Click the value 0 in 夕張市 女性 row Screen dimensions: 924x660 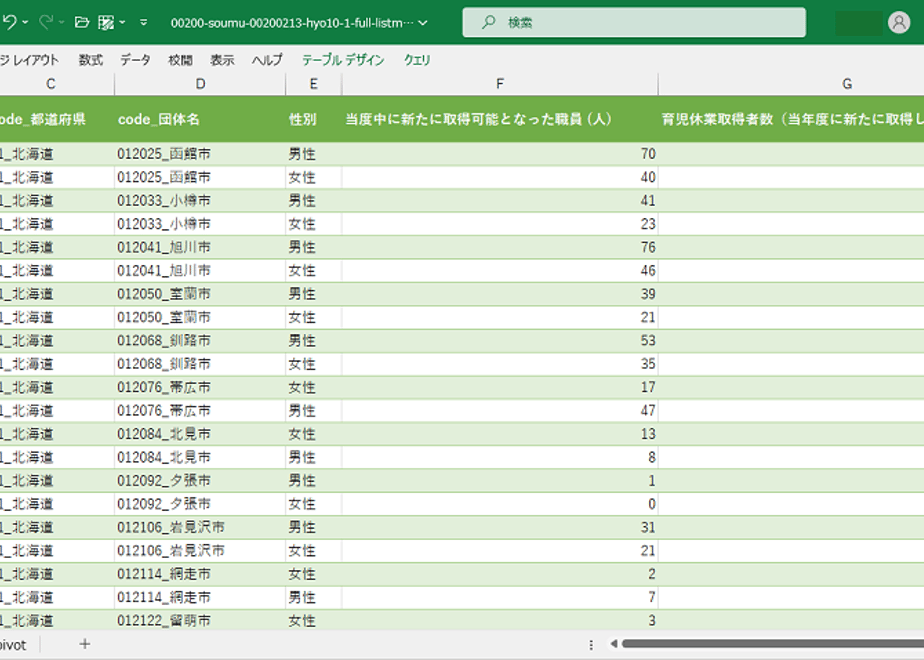(500, 504)
